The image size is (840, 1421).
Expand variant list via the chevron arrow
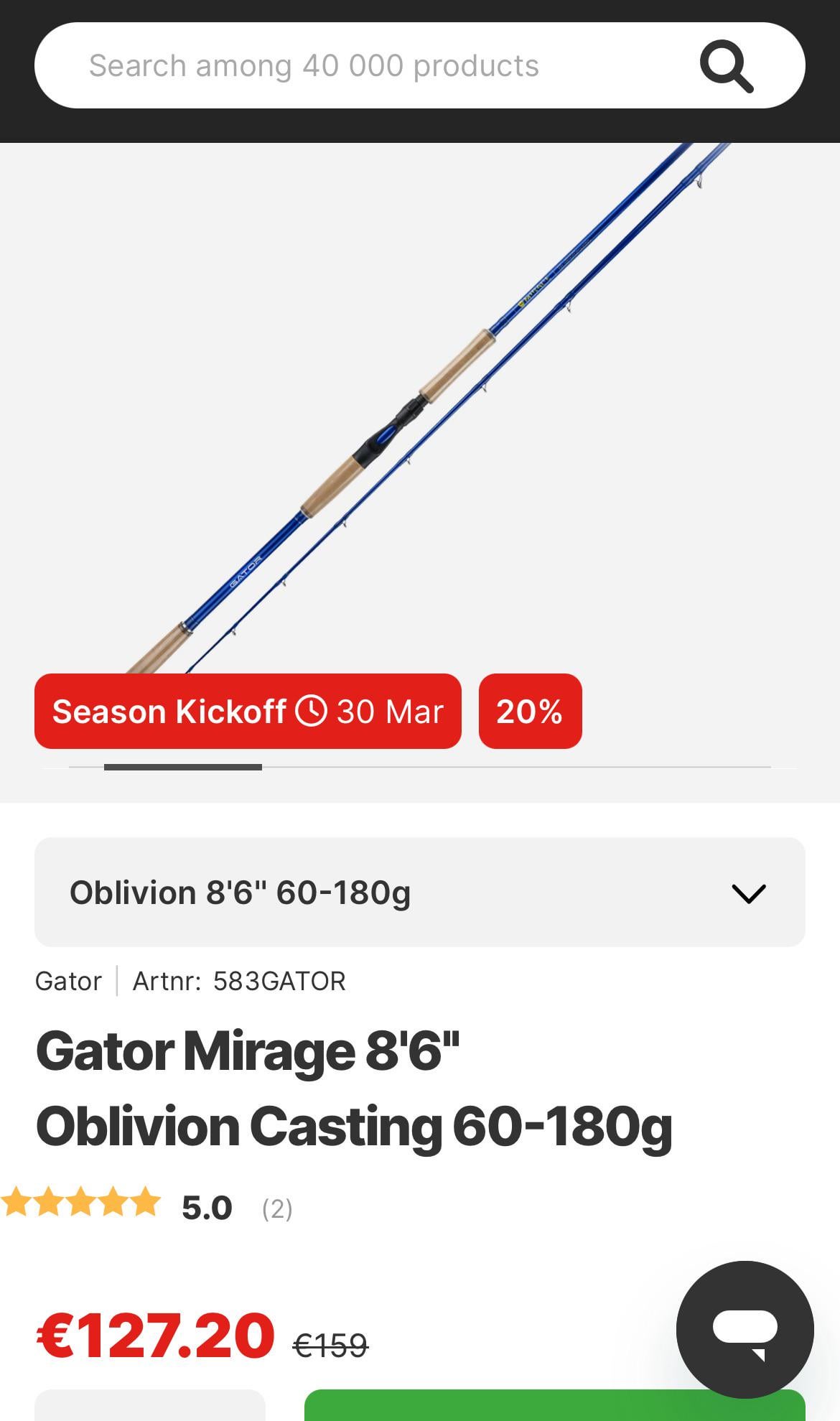tap(748, 893)
